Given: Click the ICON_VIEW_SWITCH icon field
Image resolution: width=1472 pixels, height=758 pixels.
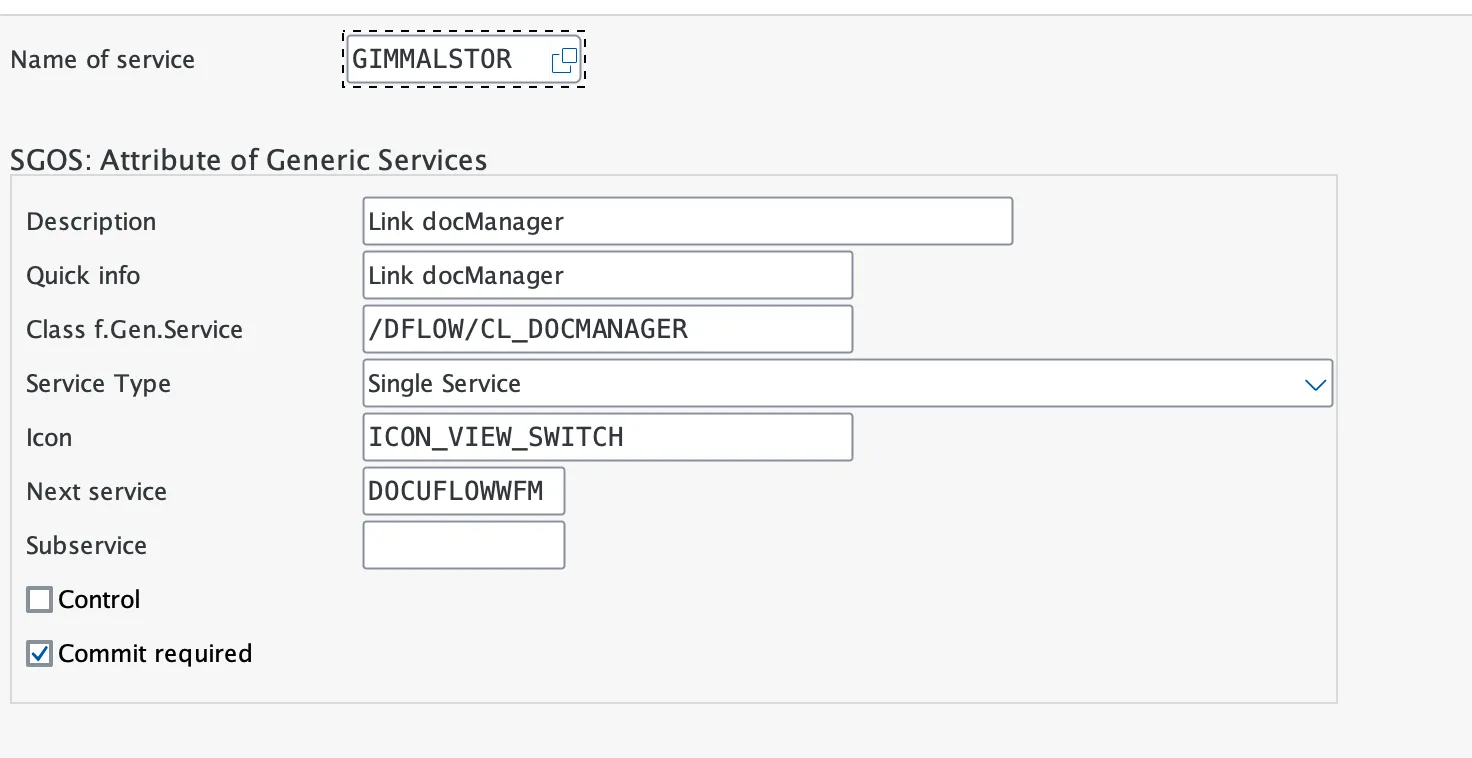Looking at the screenshot, I should 608,437.
